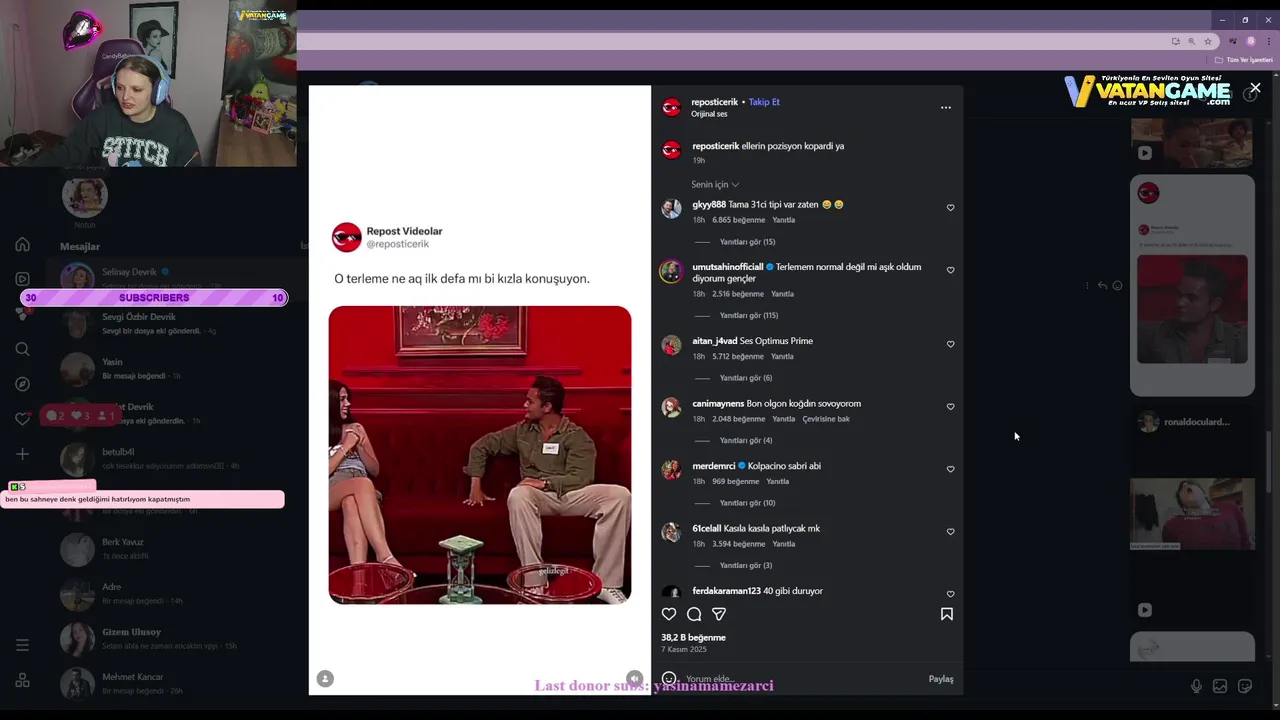
Task: Open the emoji picker beside Yorum ekle
Action: 669,679
